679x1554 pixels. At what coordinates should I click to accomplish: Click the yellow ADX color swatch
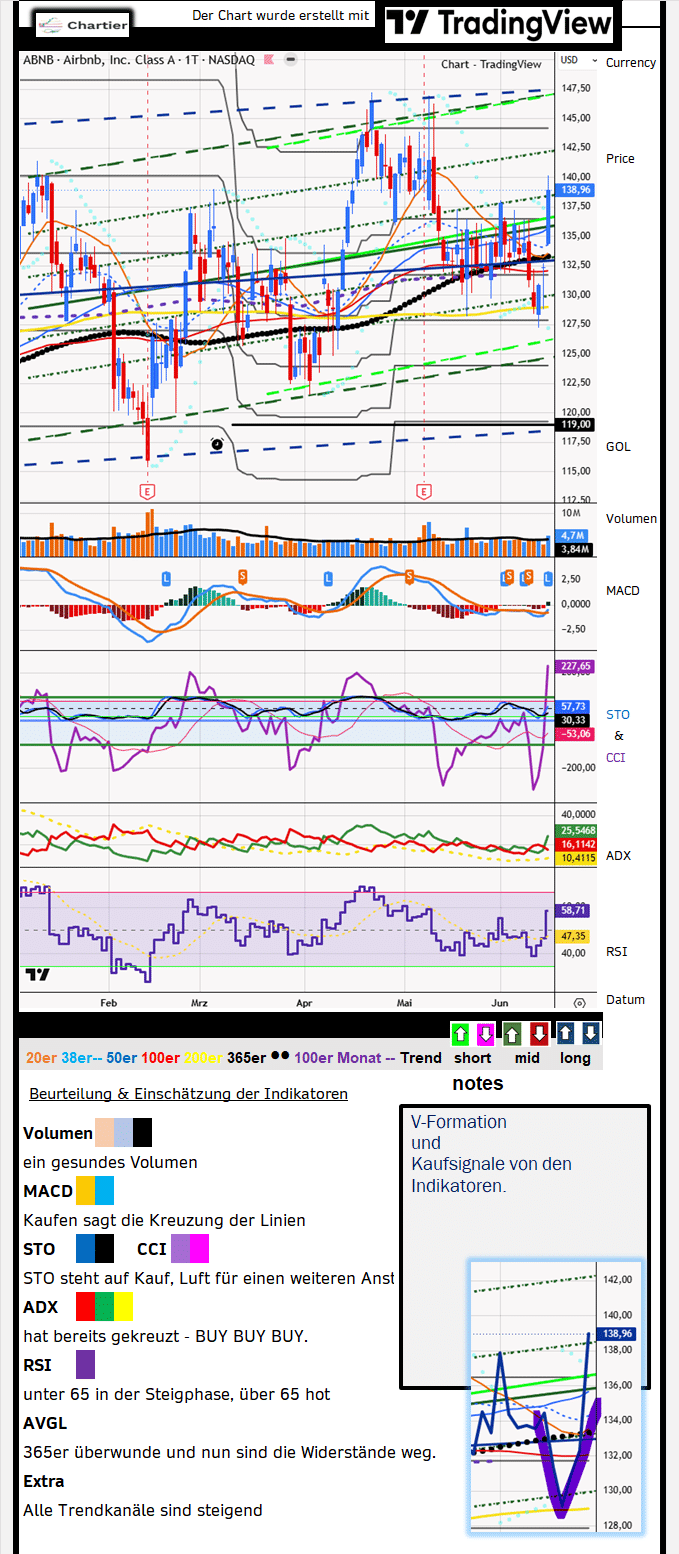click(x=123, y=1307)
